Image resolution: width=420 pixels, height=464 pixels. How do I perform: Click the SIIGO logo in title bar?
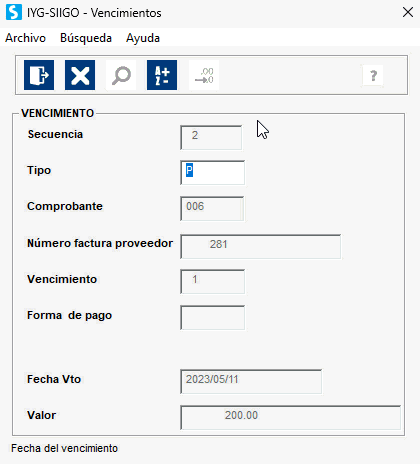pos(14,12)
